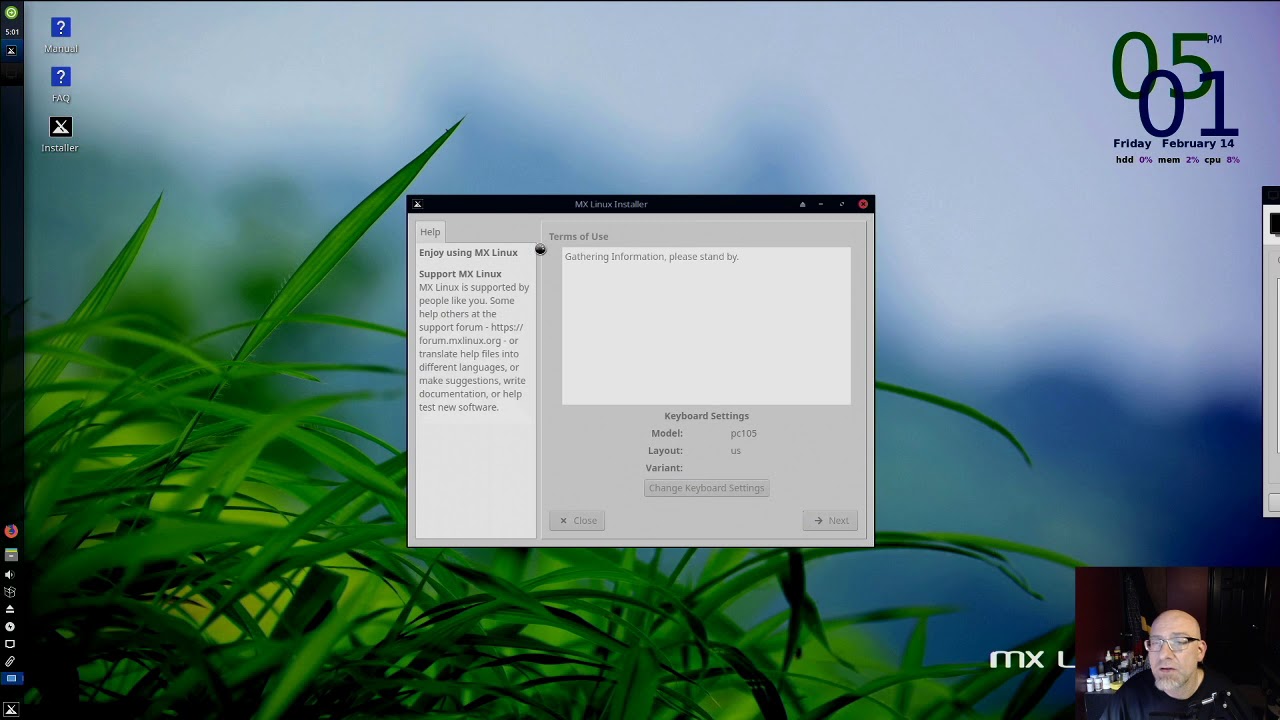Shade the installer window with the up-arrow button

pos(802,204)
